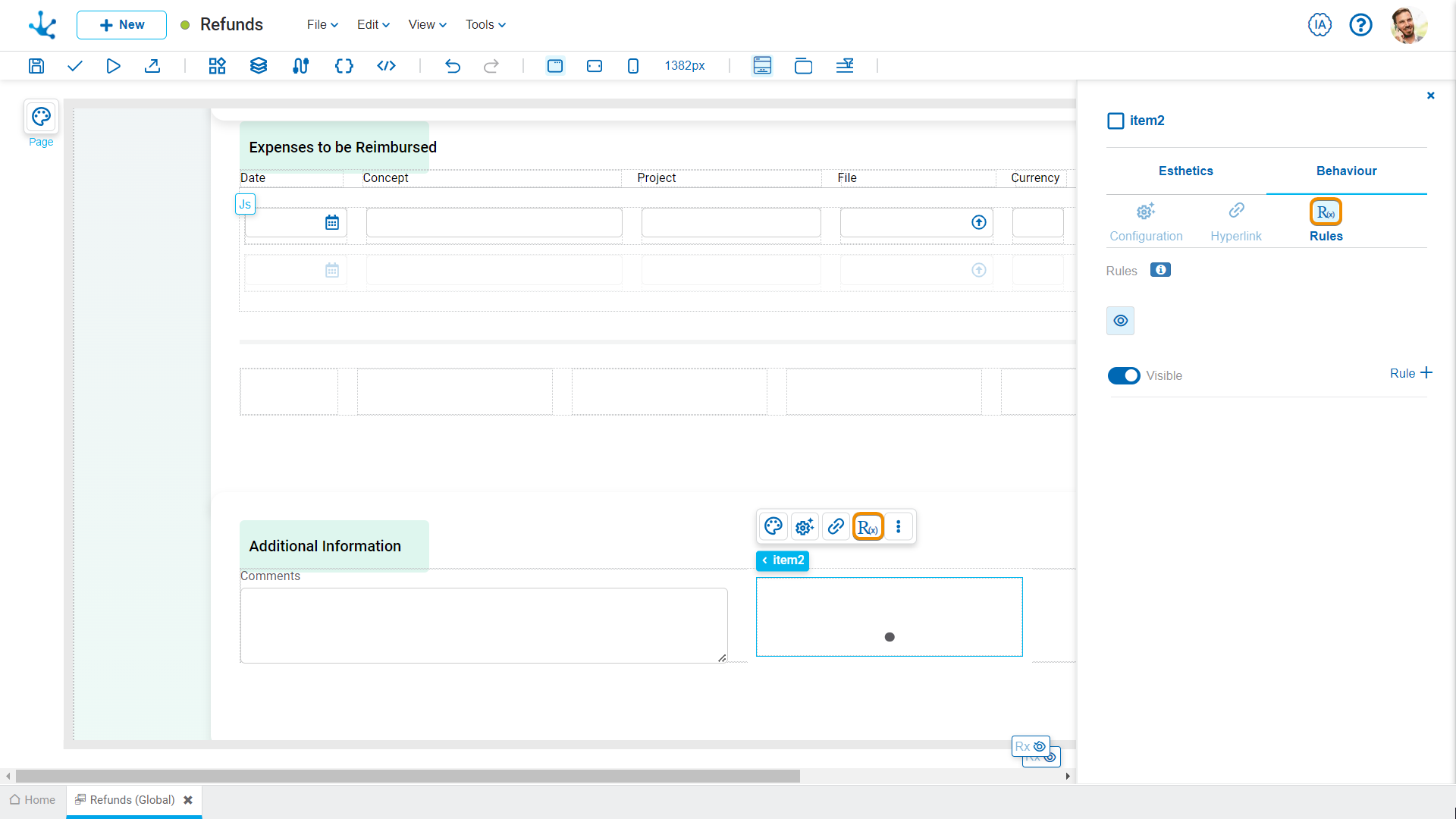Click the Comments text input field
This screenshot has width=1456, height=819.
484,625
